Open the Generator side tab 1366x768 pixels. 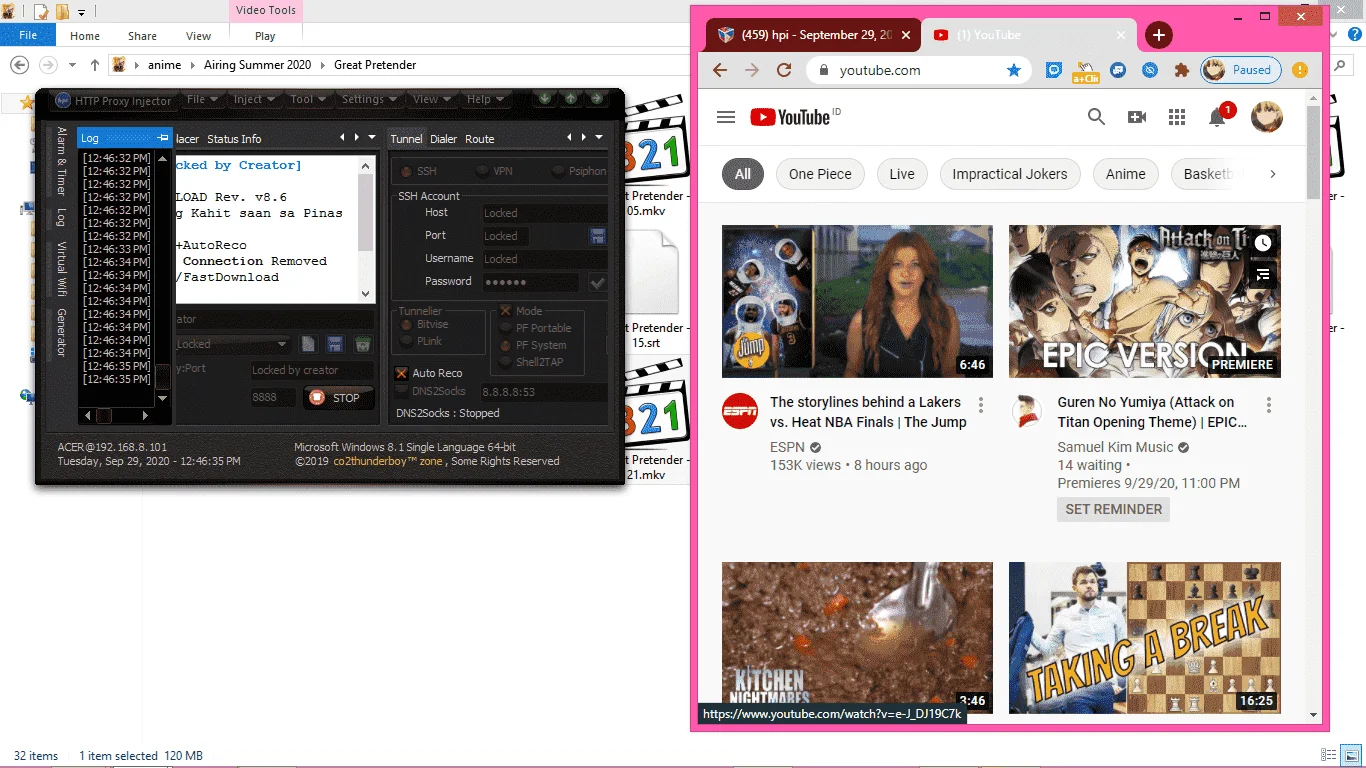pyautogui.click(x=61, y=333)
